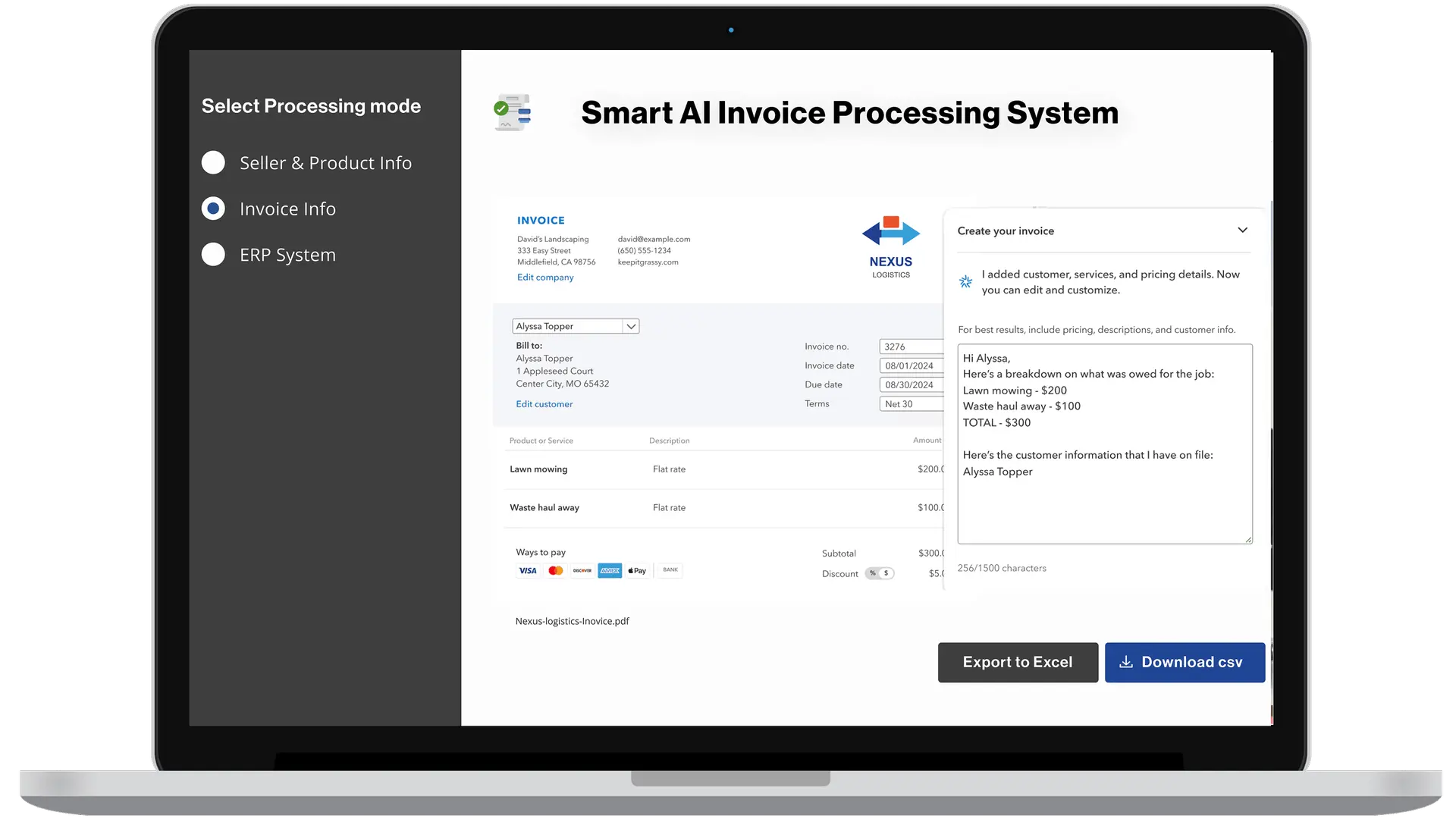Open the Terms Net 30 field
The height and width of the screenshot is (828, 1456).
911,404
